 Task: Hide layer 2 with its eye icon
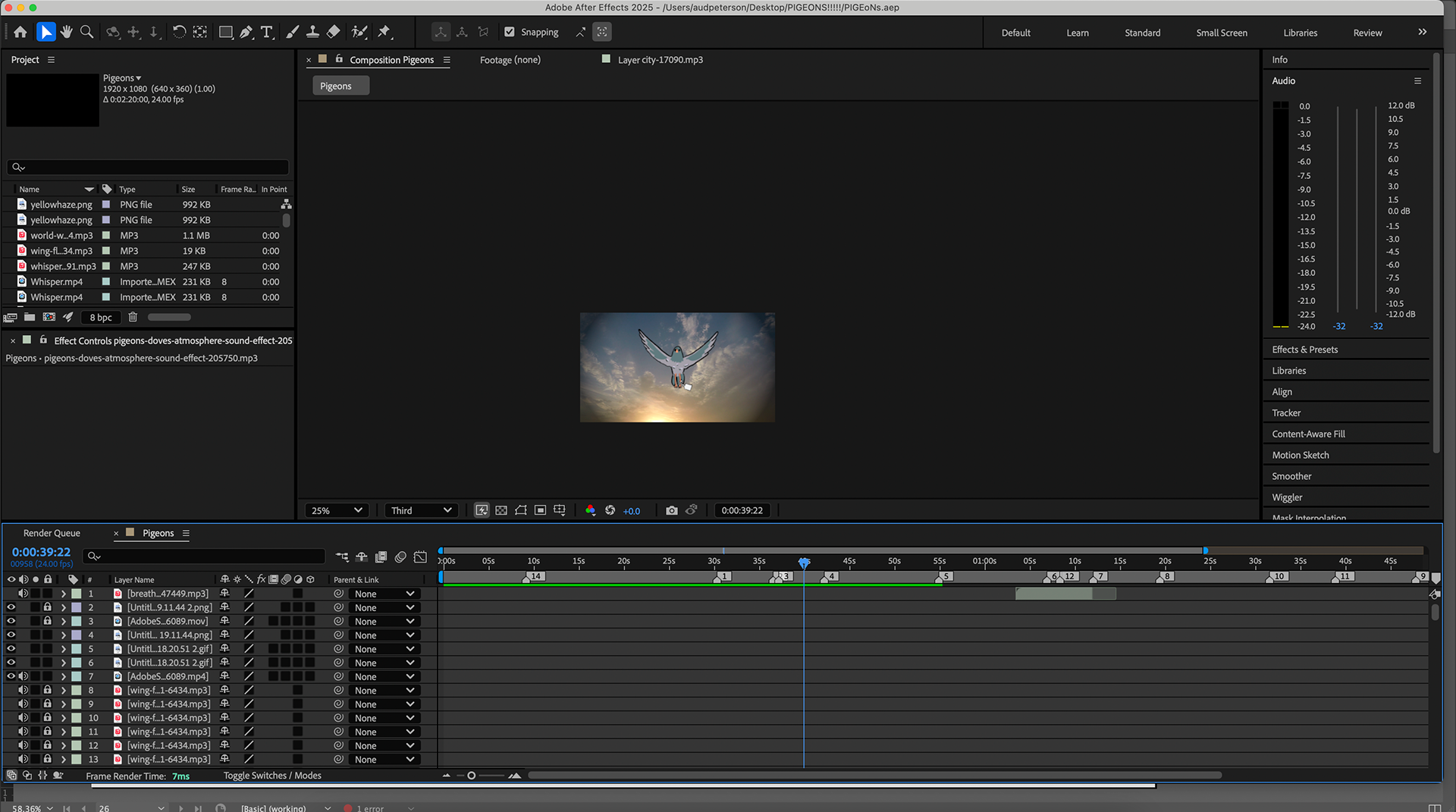[11, 607]
